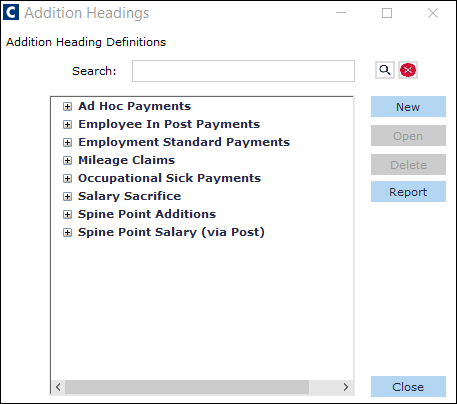The image size is (457, 404).
Task: Expand Employee In Post Payments node
Action: point(67,124)
